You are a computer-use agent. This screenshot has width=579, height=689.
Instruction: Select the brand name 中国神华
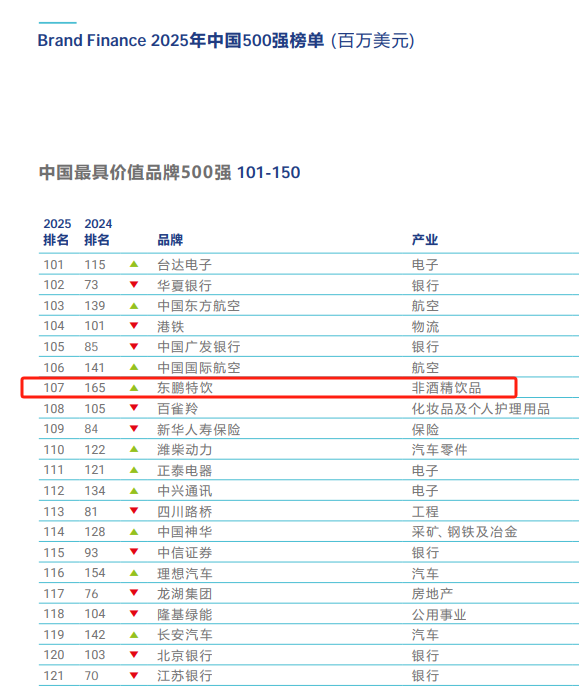pyautogui.click(x=185, y=532)
